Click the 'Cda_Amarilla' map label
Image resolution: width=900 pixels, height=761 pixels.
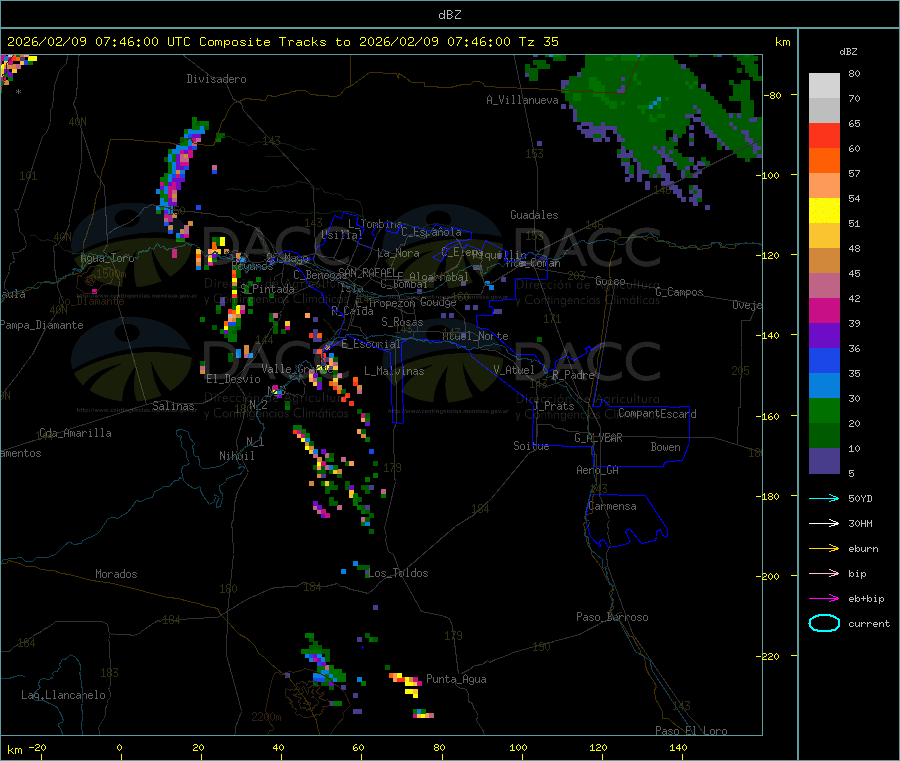75,433
